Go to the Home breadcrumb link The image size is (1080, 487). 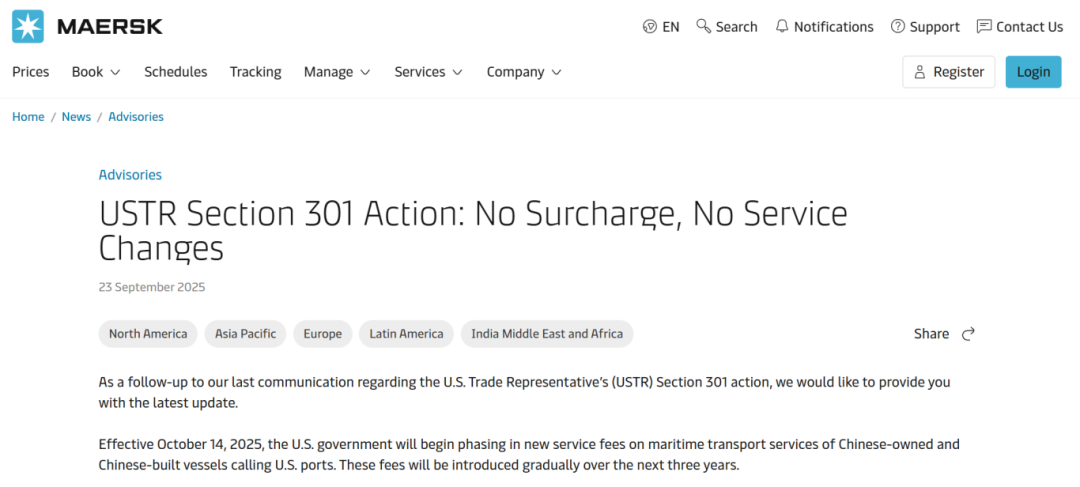click(x=28, y=117)
